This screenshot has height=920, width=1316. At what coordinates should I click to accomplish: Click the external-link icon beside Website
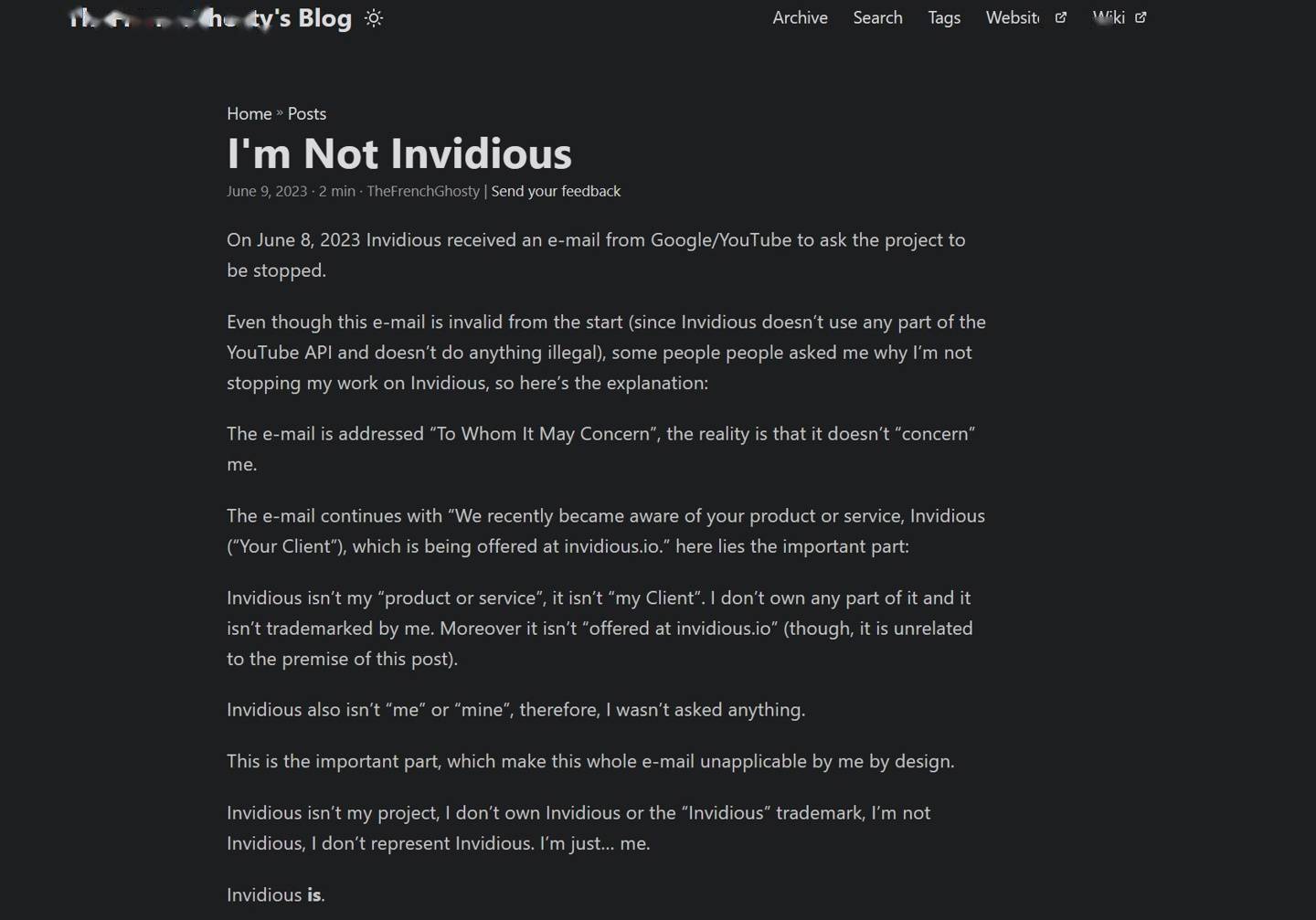pos(1061,17)
